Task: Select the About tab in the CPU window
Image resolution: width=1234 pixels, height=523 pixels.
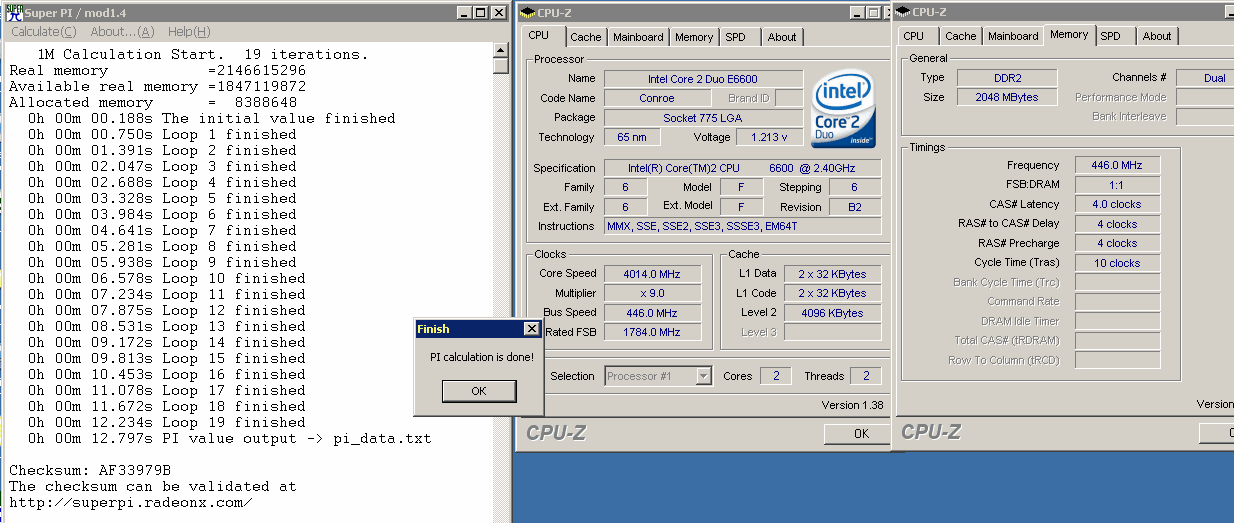Action: click(x=782, y=37)
